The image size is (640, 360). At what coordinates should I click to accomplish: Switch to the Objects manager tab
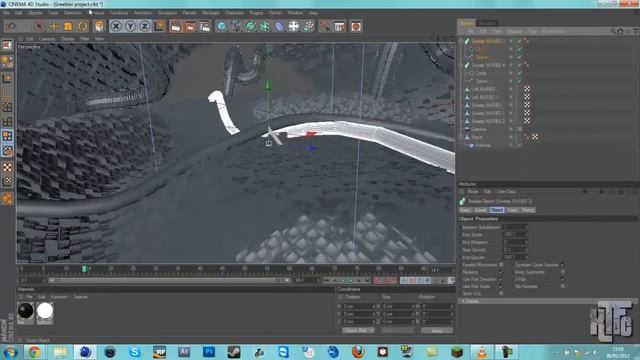pos(467,23)
